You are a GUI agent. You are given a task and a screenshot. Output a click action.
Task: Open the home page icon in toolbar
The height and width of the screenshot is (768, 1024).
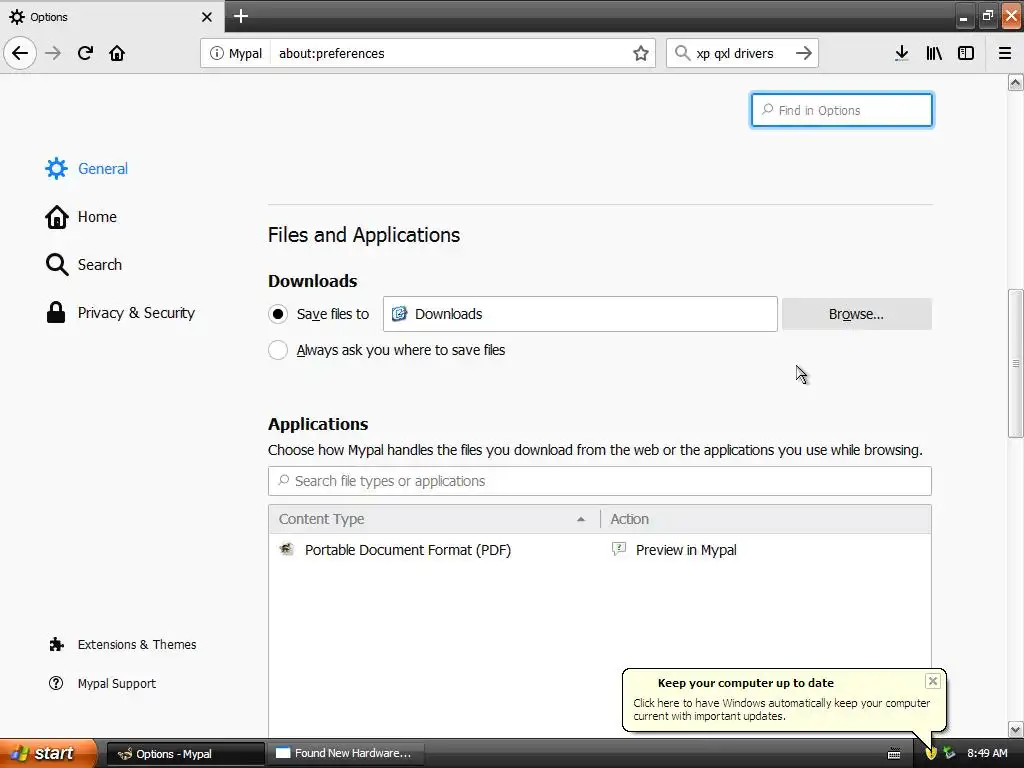pos(117,53)
